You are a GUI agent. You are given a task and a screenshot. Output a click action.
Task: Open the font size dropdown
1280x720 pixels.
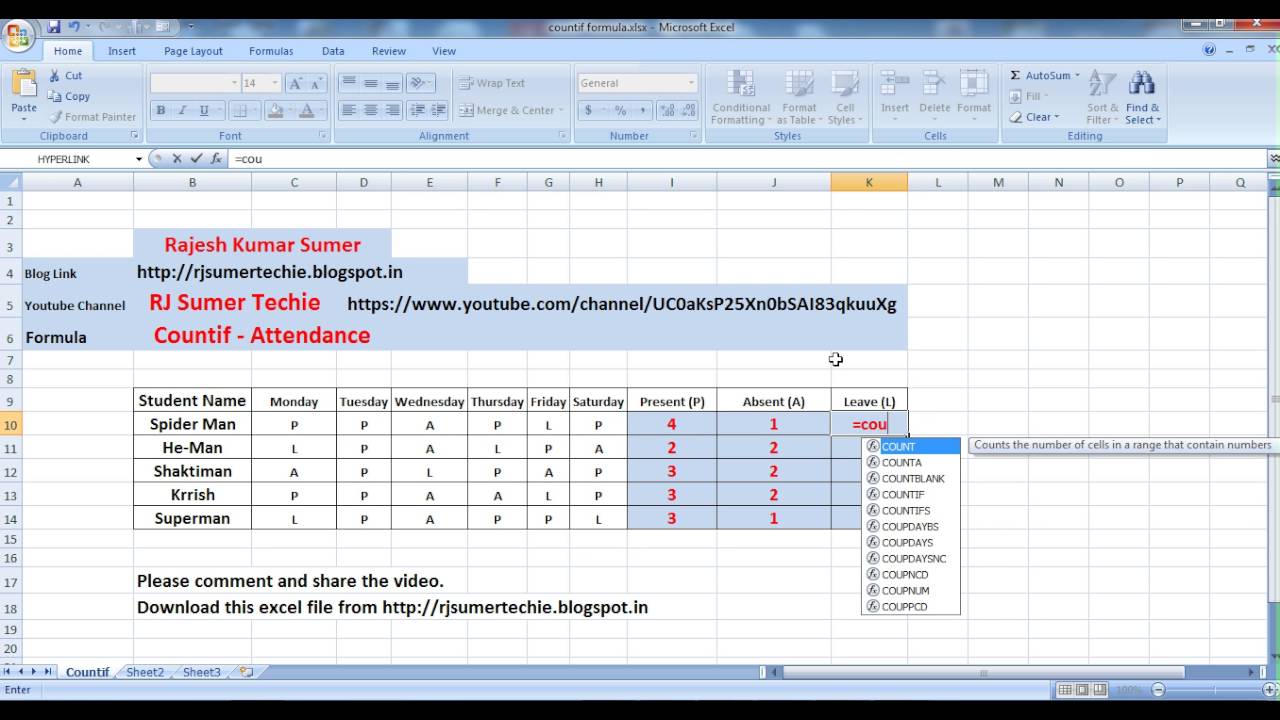click(276, 84)
